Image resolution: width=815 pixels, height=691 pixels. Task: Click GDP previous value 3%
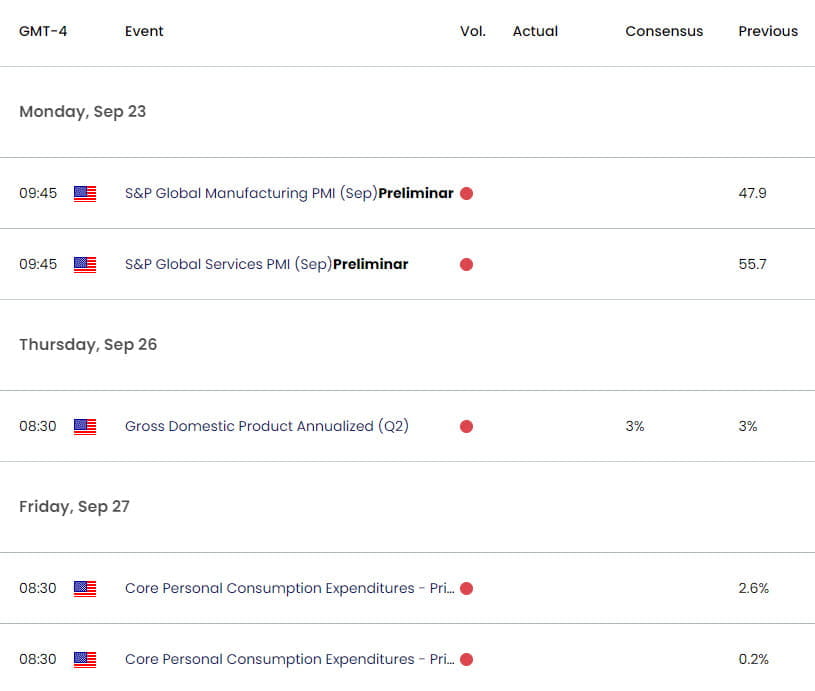tap(748, 426)
